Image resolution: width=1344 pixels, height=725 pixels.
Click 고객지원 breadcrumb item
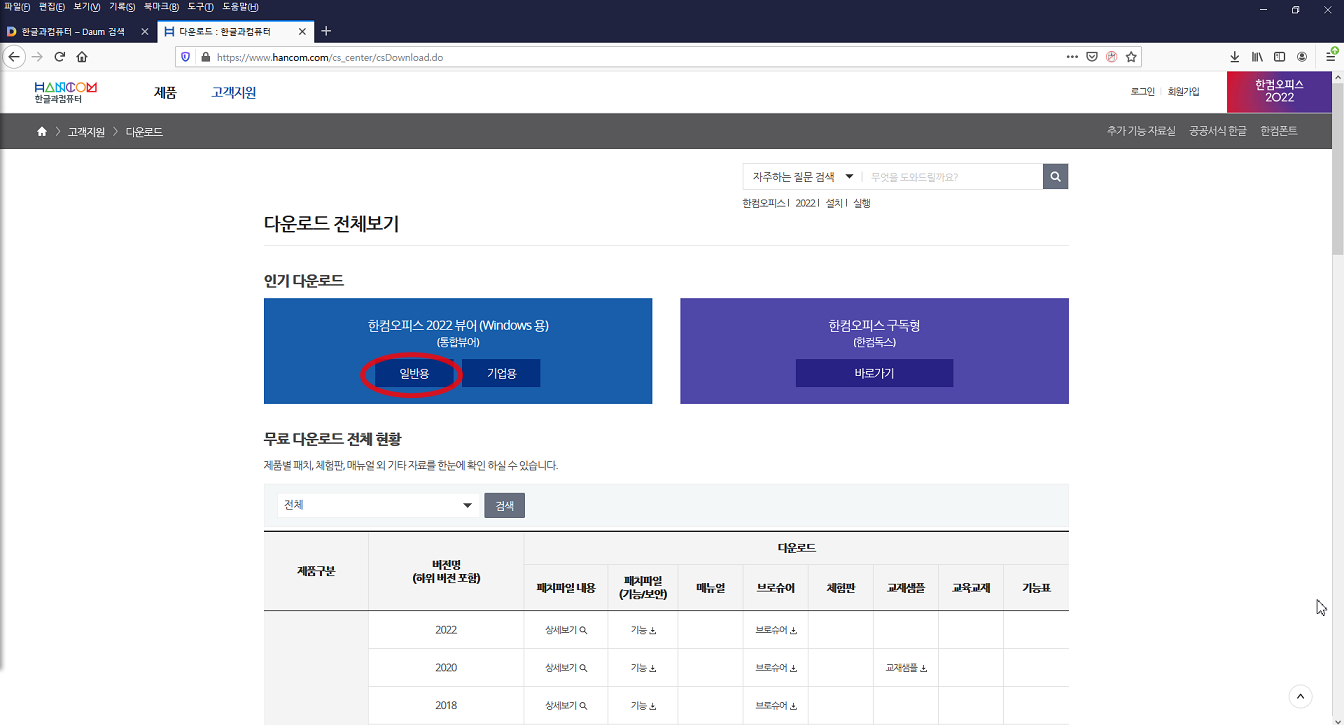[86, 132]
